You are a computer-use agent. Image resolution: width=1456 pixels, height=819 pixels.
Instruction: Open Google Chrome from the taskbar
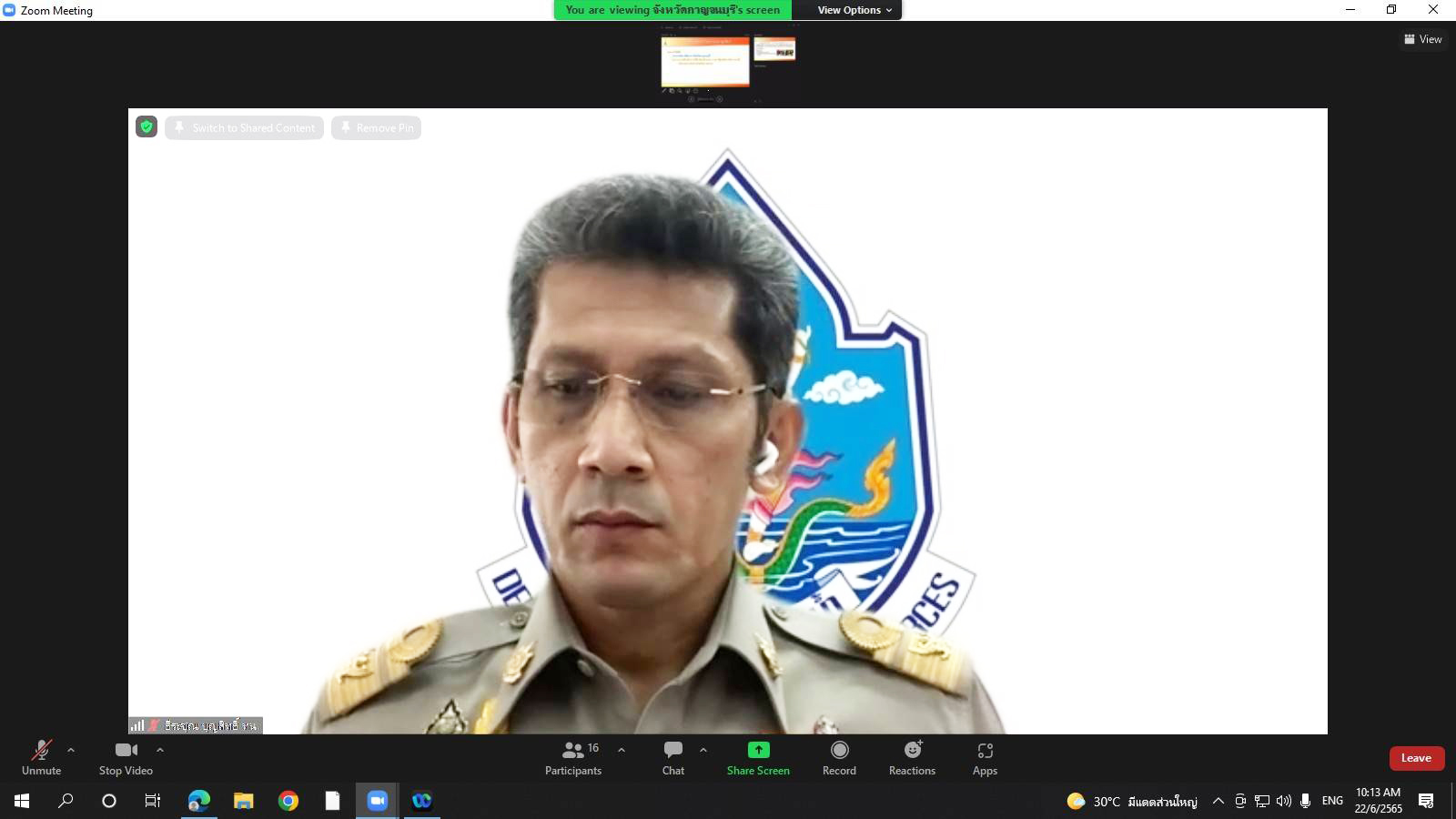(288, 801)
